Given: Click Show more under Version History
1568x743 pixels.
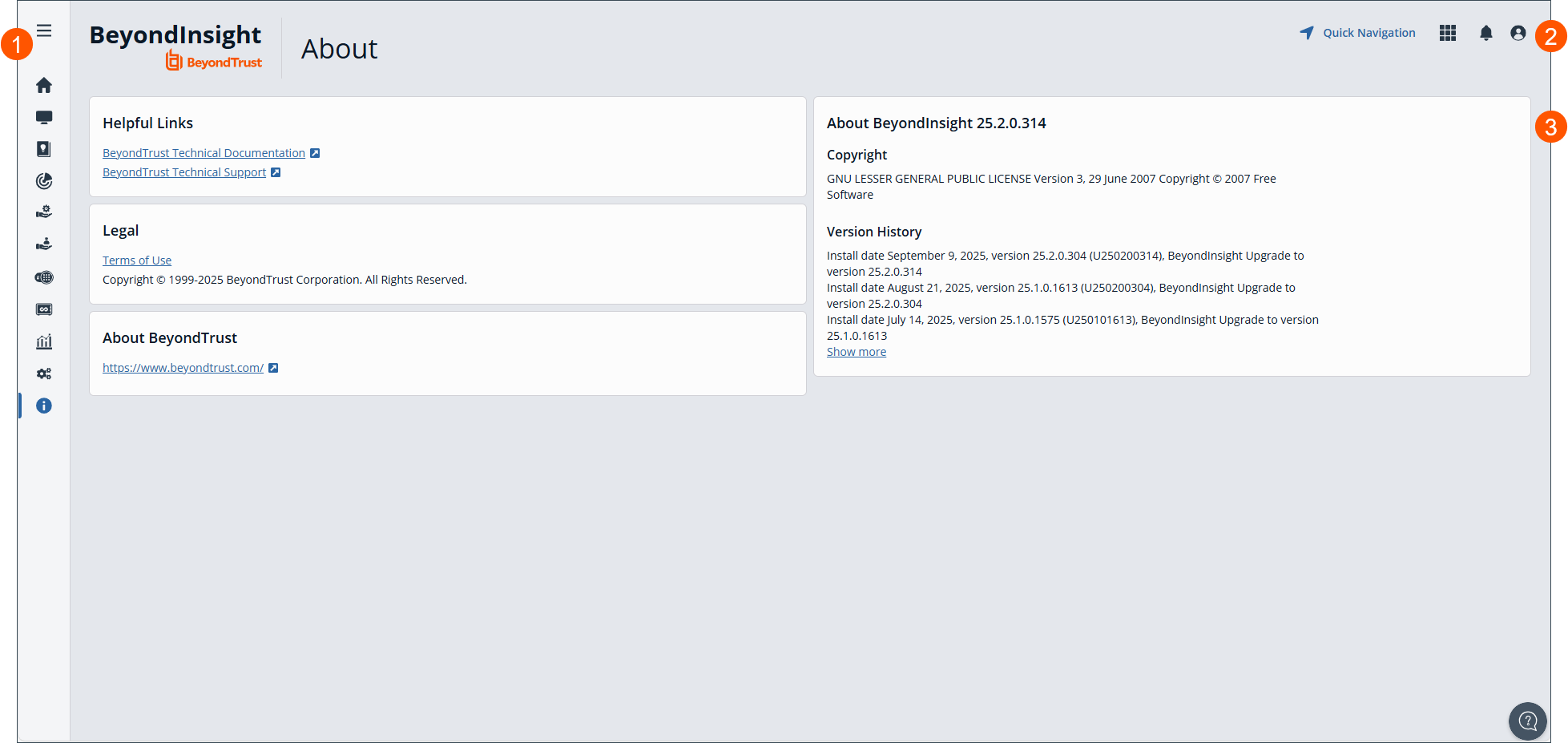Looking at the screenshot, I should click(857, 352).
